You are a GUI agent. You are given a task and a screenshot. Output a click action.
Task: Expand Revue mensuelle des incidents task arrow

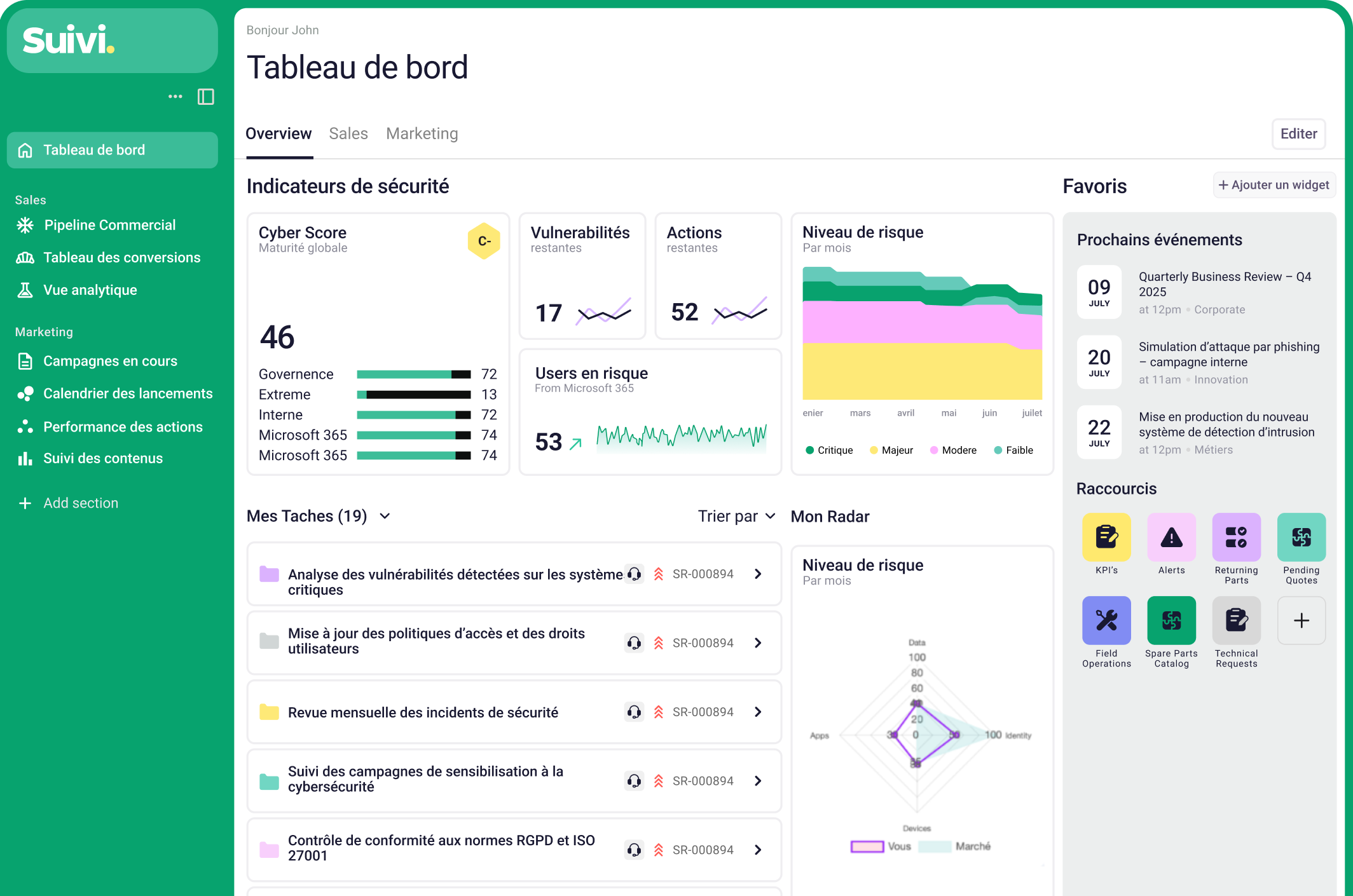758,712
